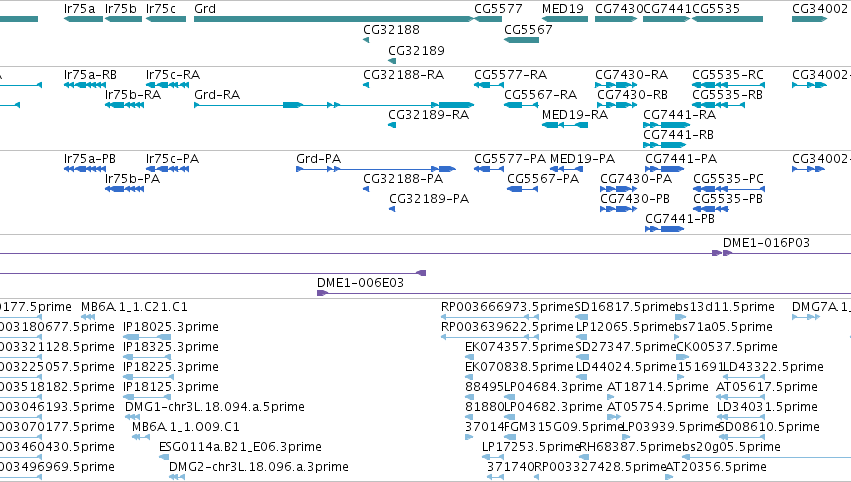Open the CG5535 gene feature
This screenshot has height=482, width=851.
727,19
